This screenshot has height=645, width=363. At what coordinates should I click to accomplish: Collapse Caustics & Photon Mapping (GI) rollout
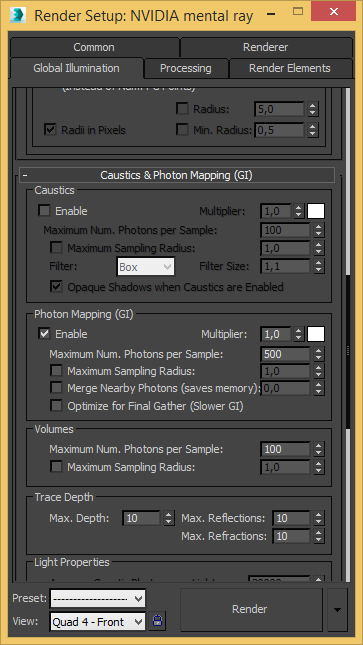point(177,175)
